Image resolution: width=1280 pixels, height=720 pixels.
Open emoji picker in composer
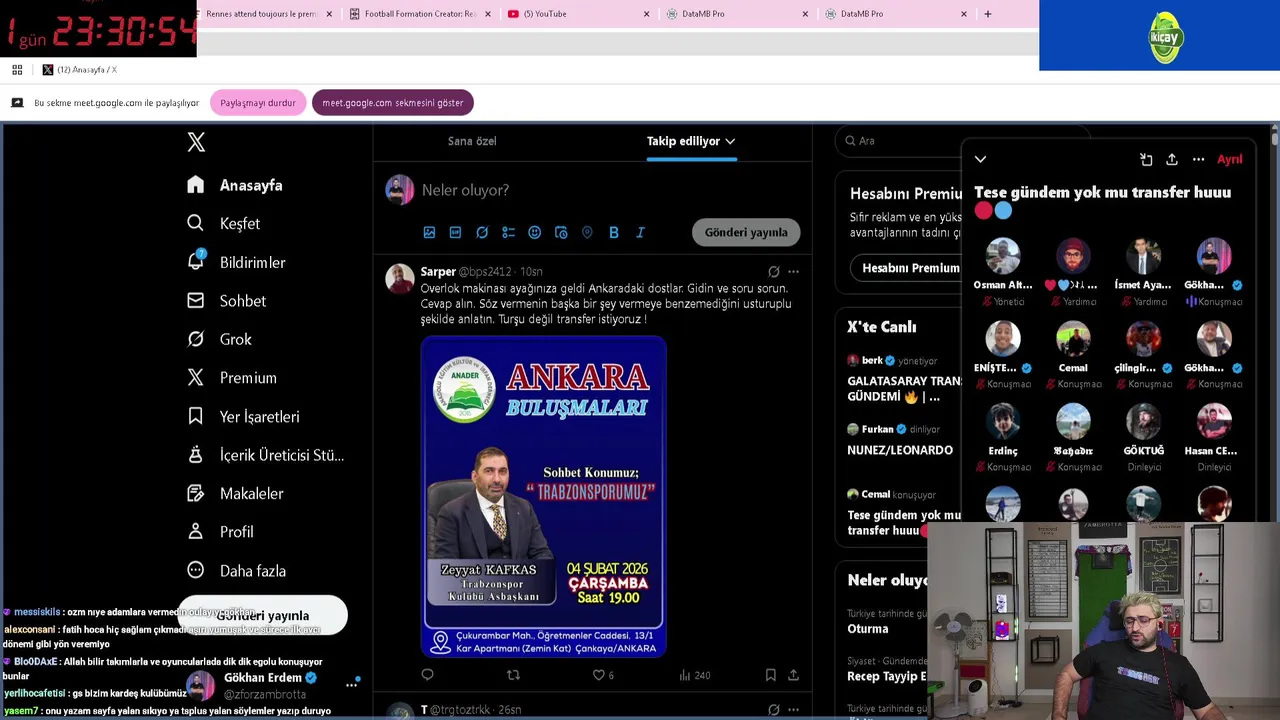pos(535,232)
